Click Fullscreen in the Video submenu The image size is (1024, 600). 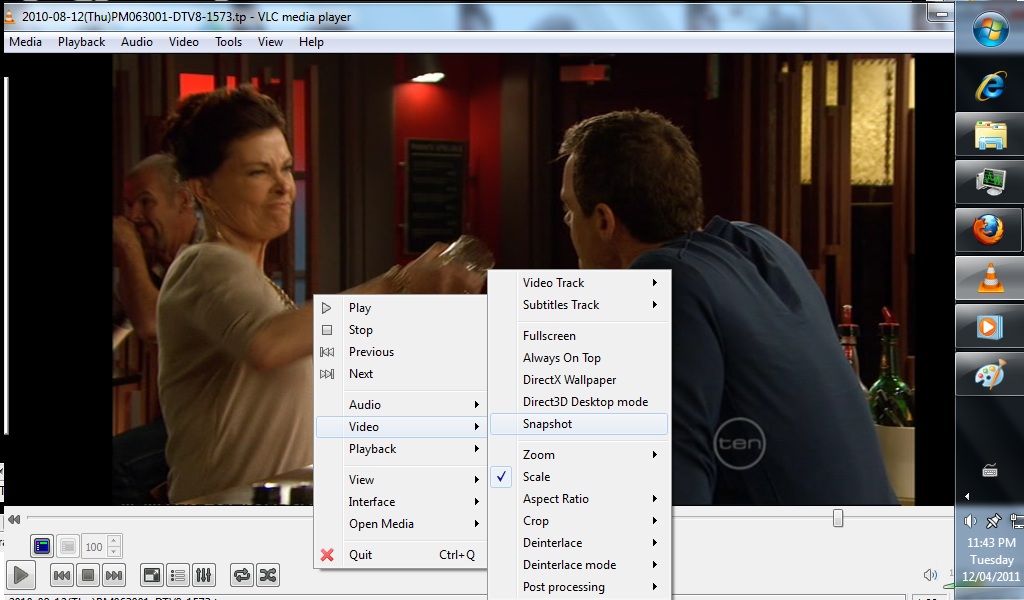[x=549, y=336]
